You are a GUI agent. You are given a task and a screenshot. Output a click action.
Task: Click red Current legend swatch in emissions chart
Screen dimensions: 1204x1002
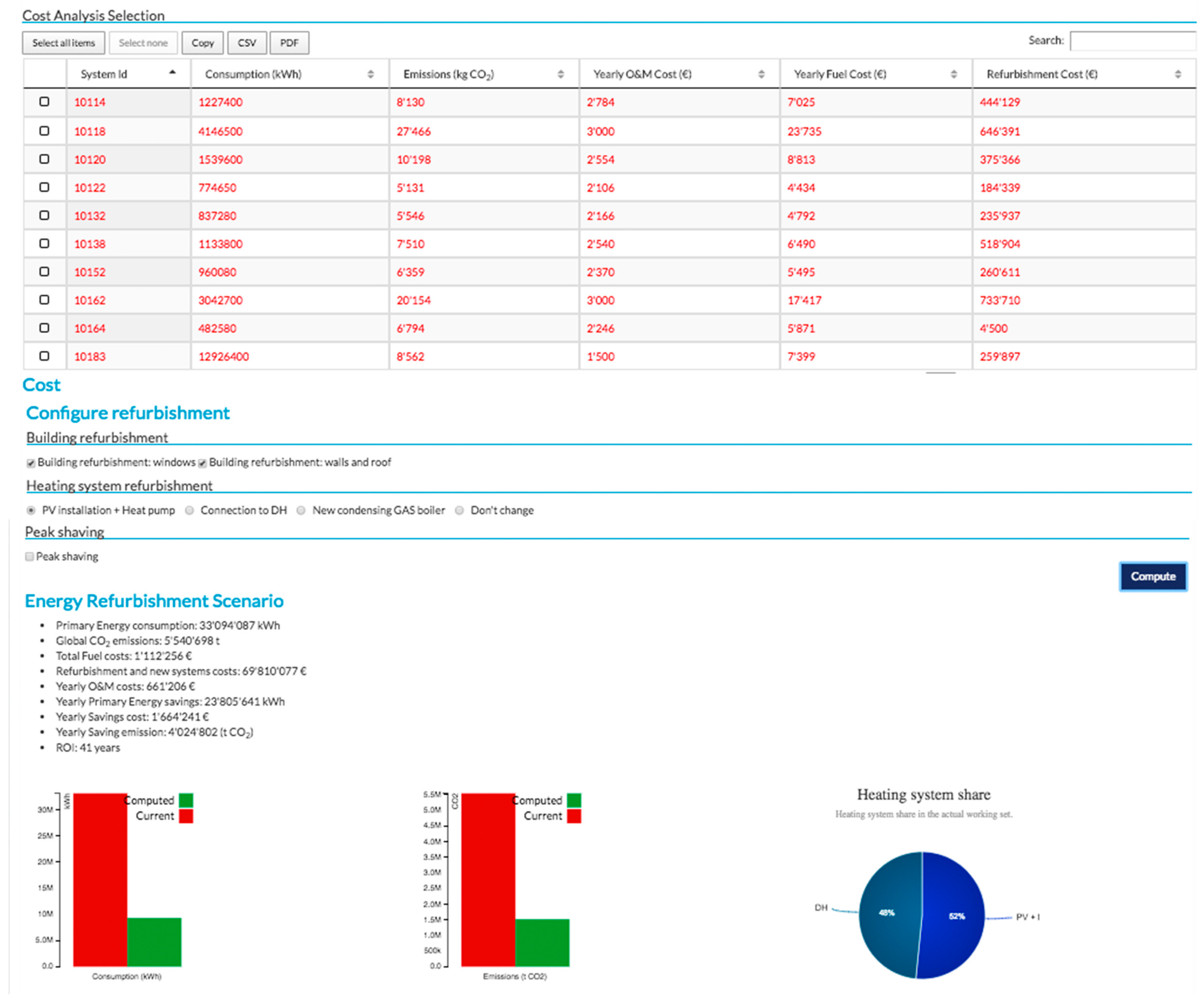[x=574, y=816]
